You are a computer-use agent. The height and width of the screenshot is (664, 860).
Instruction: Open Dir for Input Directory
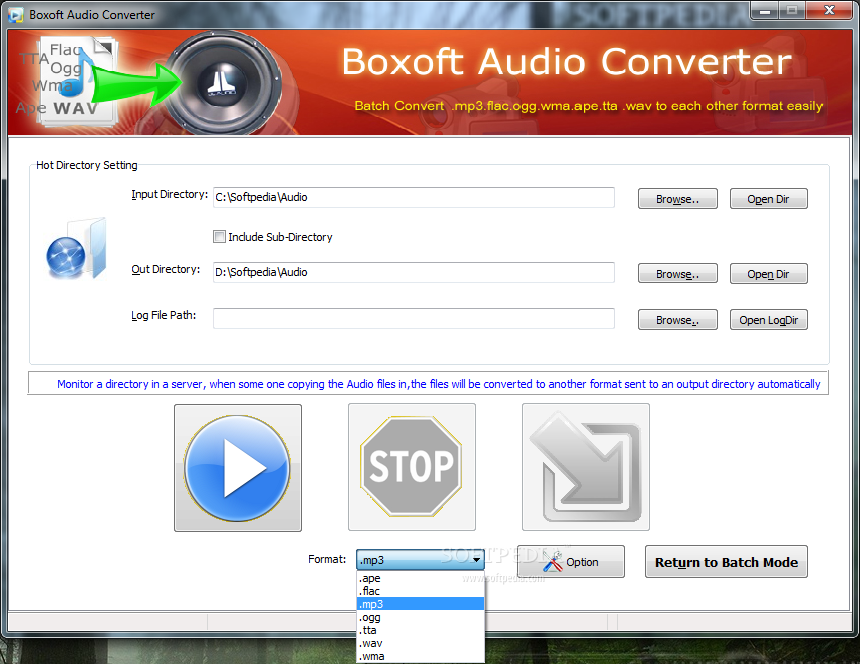768,199
